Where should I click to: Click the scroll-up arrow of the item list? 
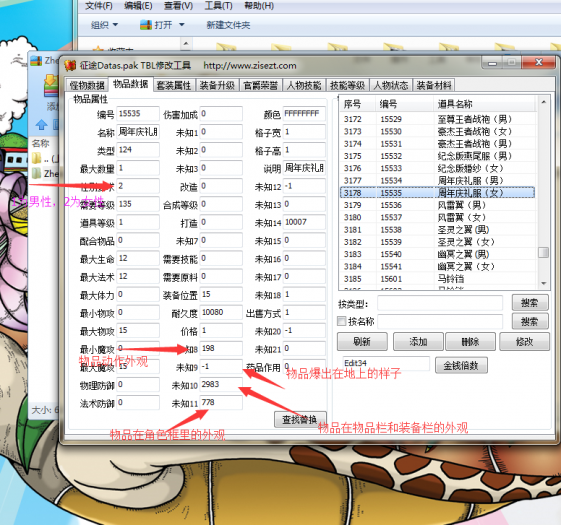point(543,103)
